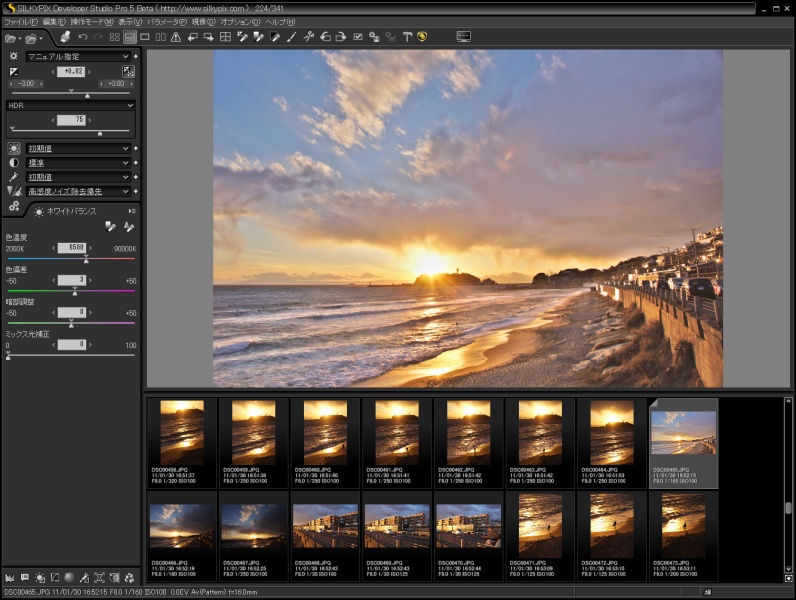This screenshot has height=600, width=796.
Task: Select the white balance sun icon tab
Action: point(14,148)
